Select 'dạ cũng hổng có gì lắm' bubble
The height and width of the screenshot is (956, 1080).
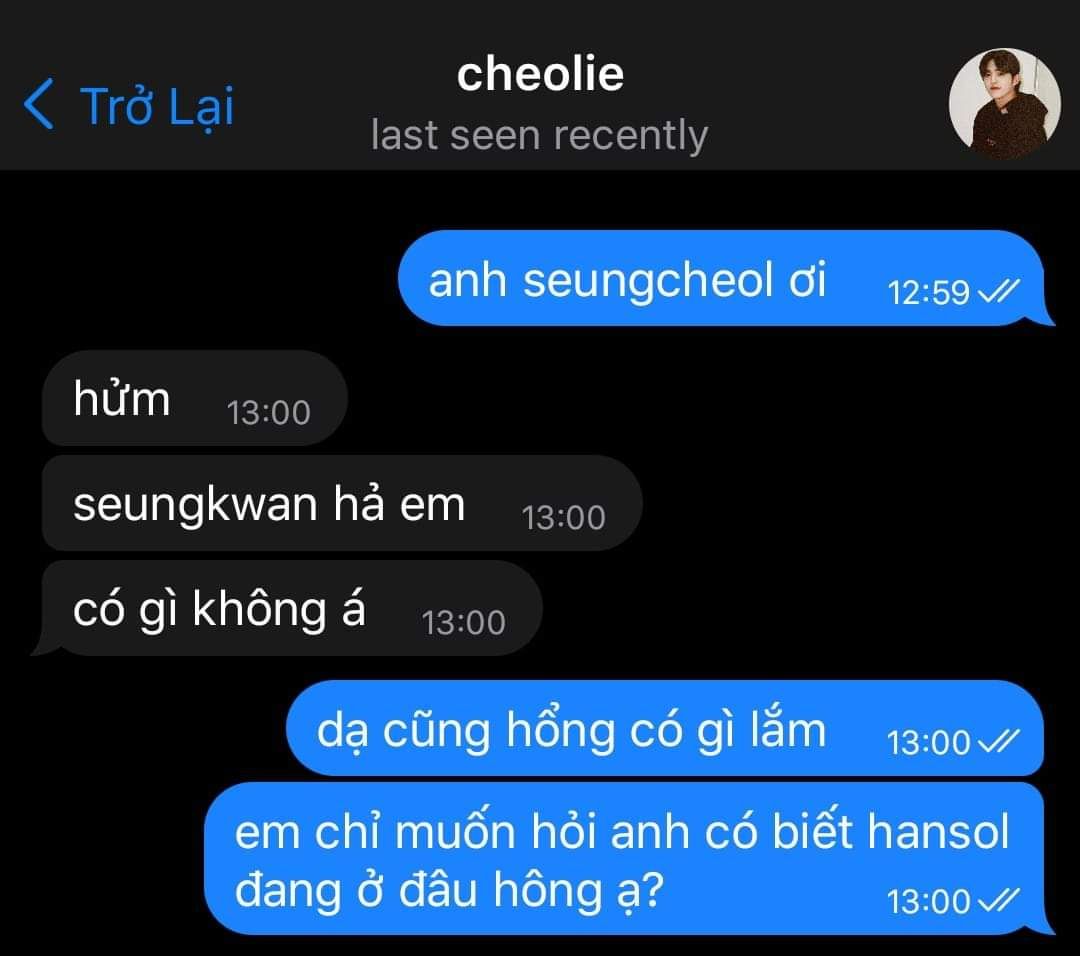[665, 728]
